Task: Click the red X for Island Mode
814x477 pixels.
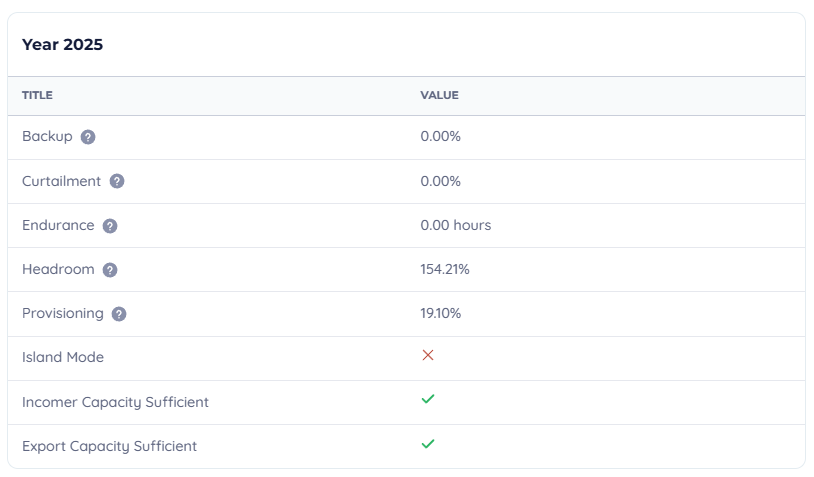Action: [428, 355]
